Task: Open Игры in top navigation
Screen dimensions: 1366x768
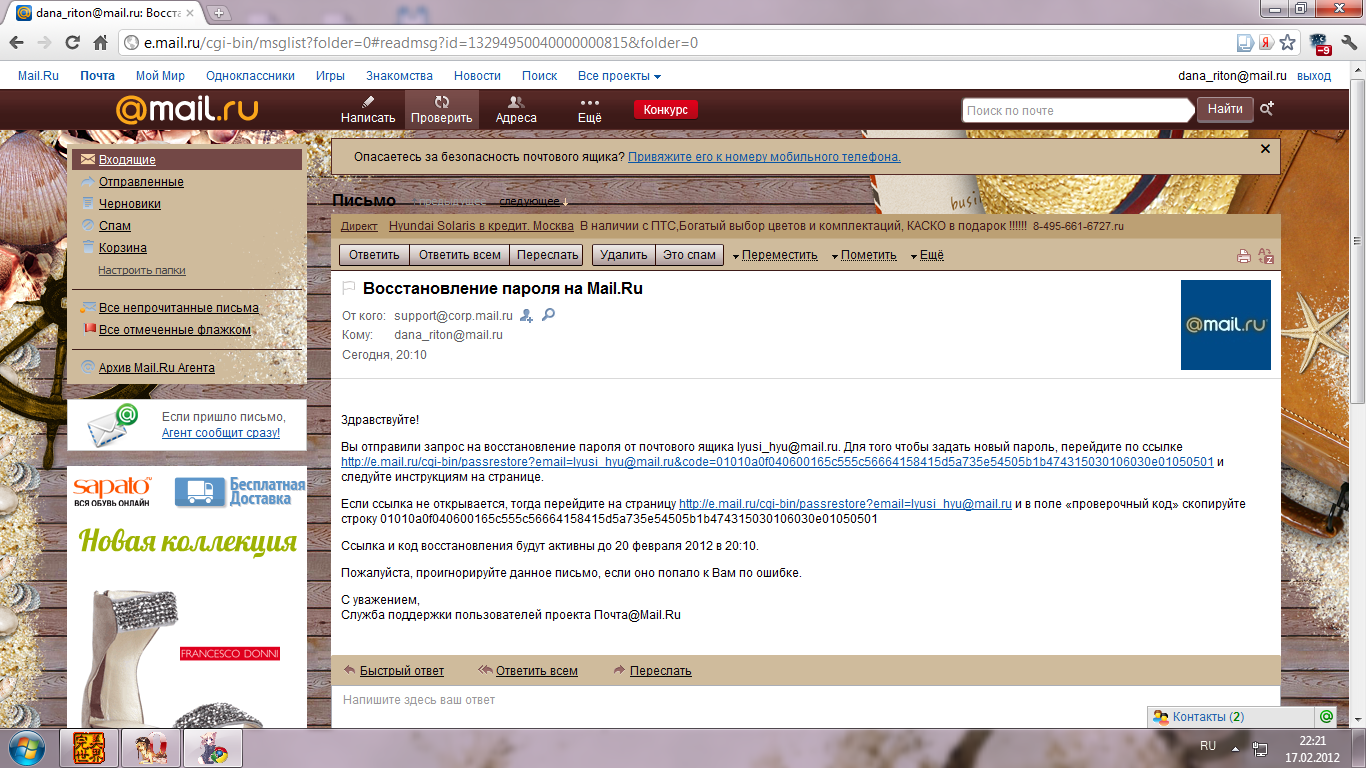Action: pos(330,76)
